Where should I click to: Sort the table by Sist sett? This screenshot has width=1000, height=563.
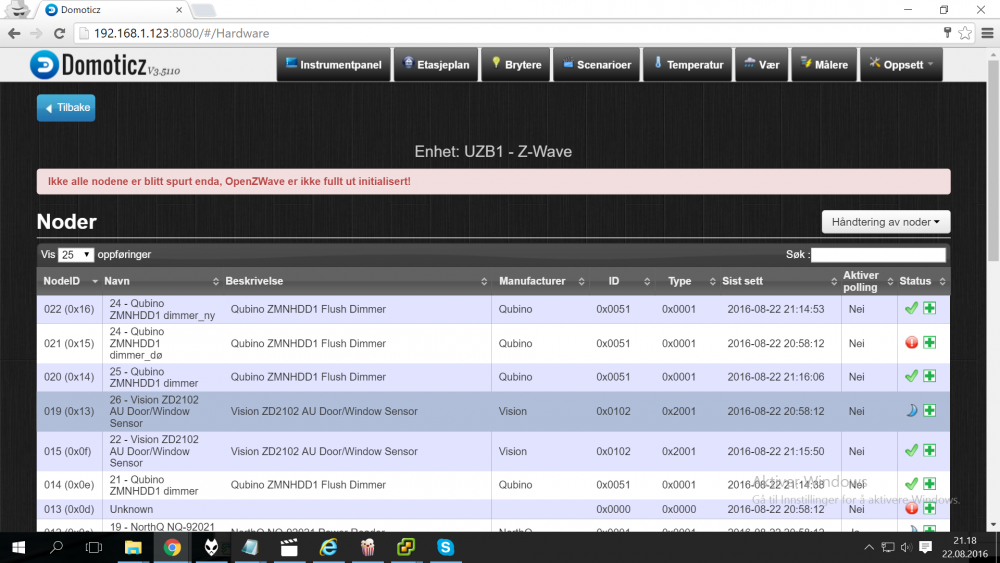(776, 281)
